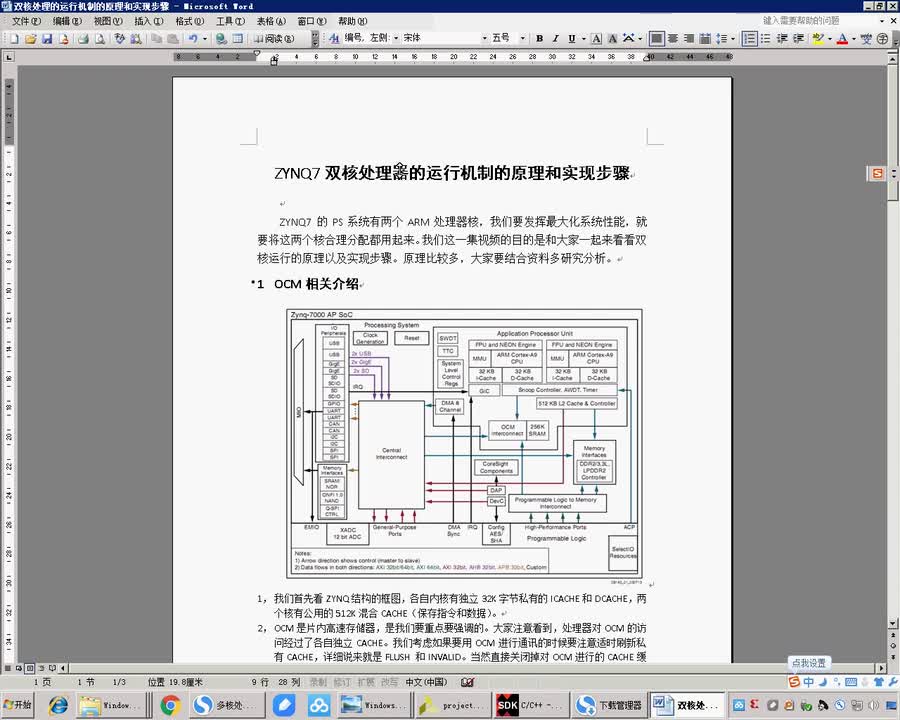Apply character shading (shaded A icon)
The image size is (900, 720).
tap(612, 38)
